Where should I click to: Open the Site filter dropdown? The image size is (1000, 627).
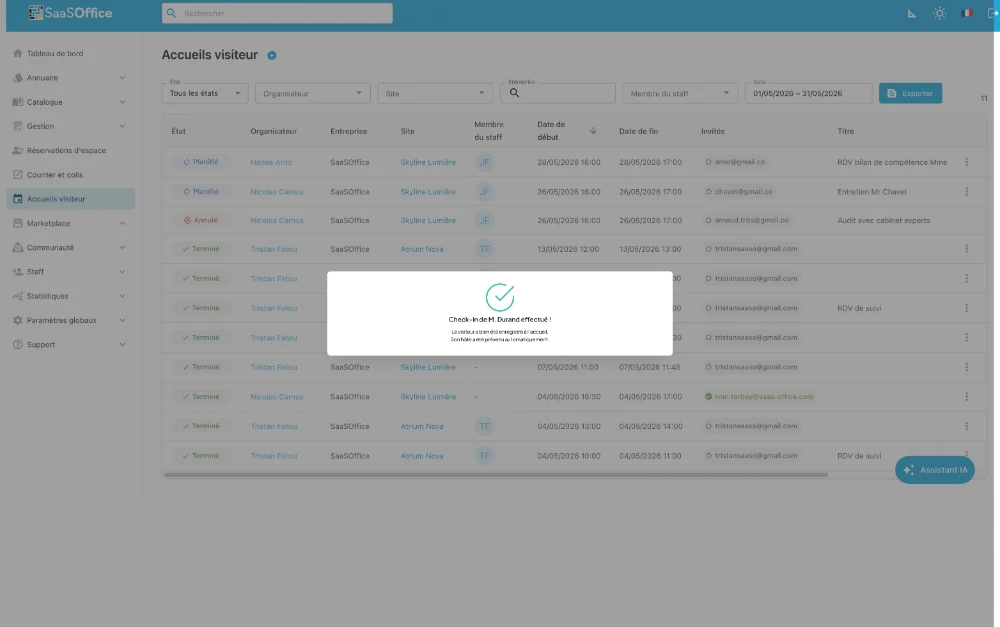tap(435, 93)
